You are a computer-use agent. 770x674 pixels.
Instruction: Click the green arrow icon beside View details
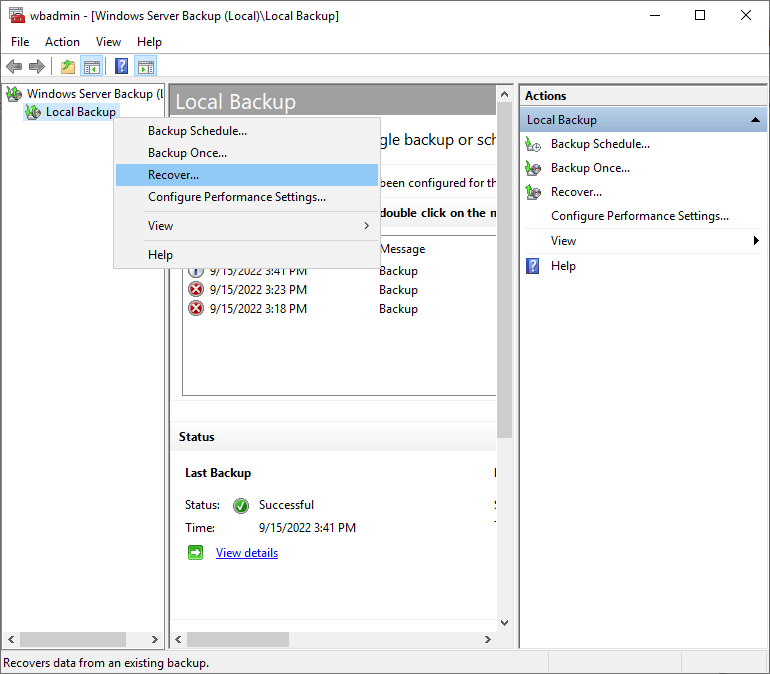195,553
